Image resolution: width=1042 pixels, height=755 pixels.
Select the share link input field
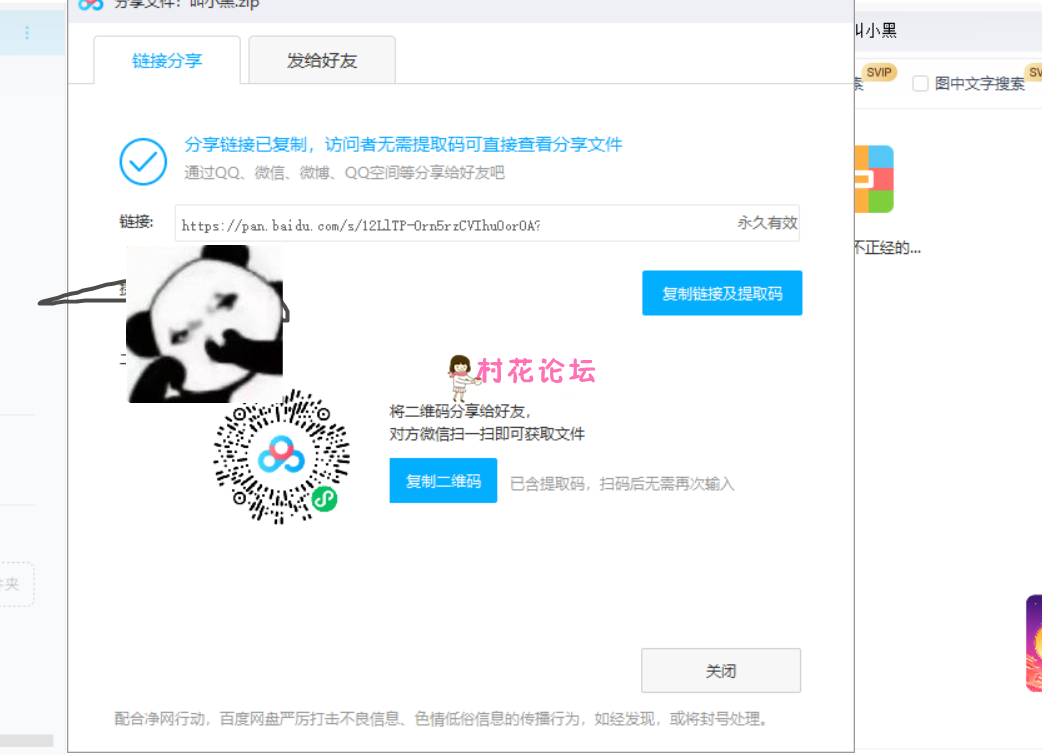[x=487, y=223]
